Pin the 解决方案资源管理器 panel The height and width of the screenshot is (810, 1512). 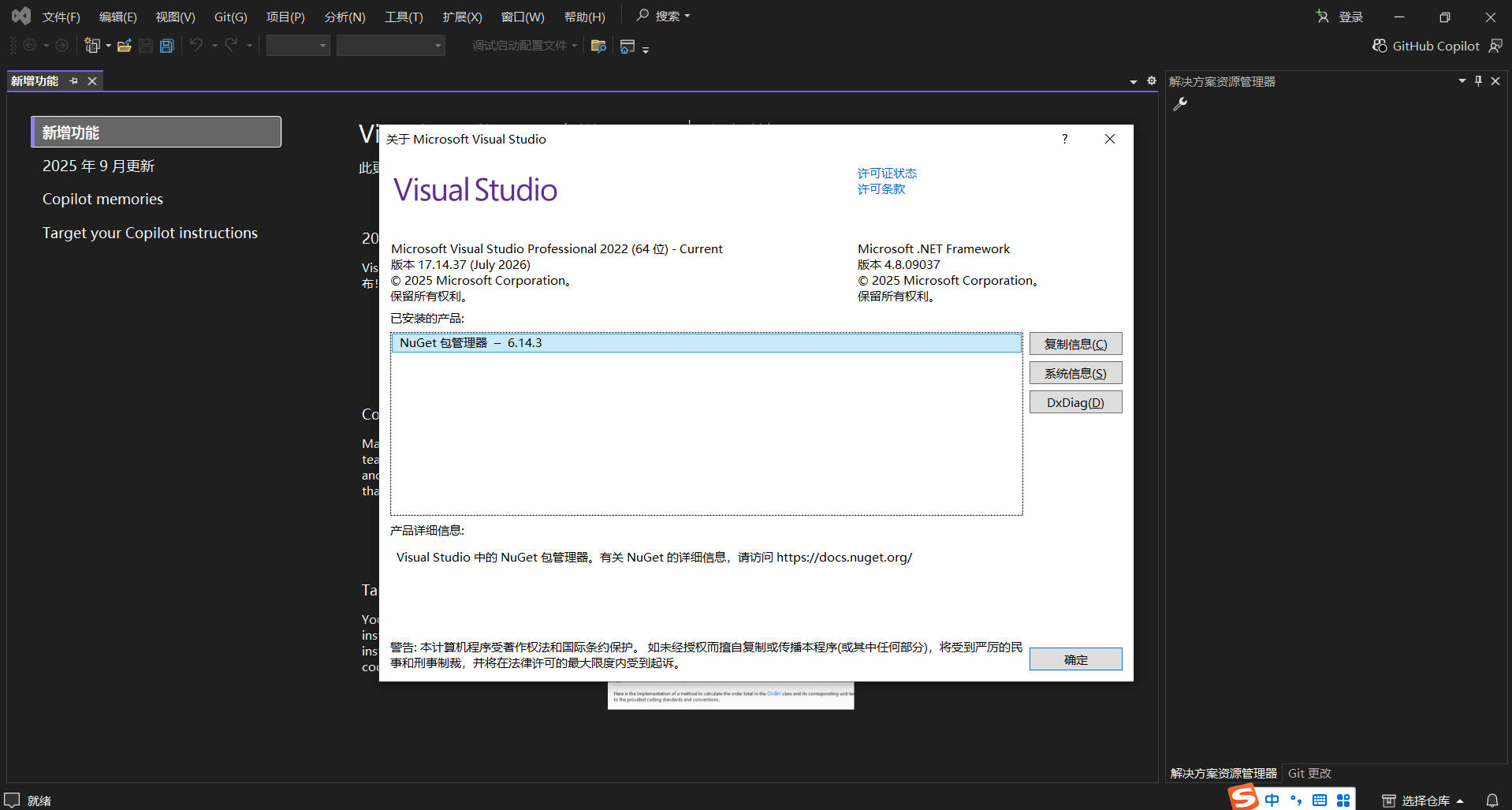tap(1478, 80)
